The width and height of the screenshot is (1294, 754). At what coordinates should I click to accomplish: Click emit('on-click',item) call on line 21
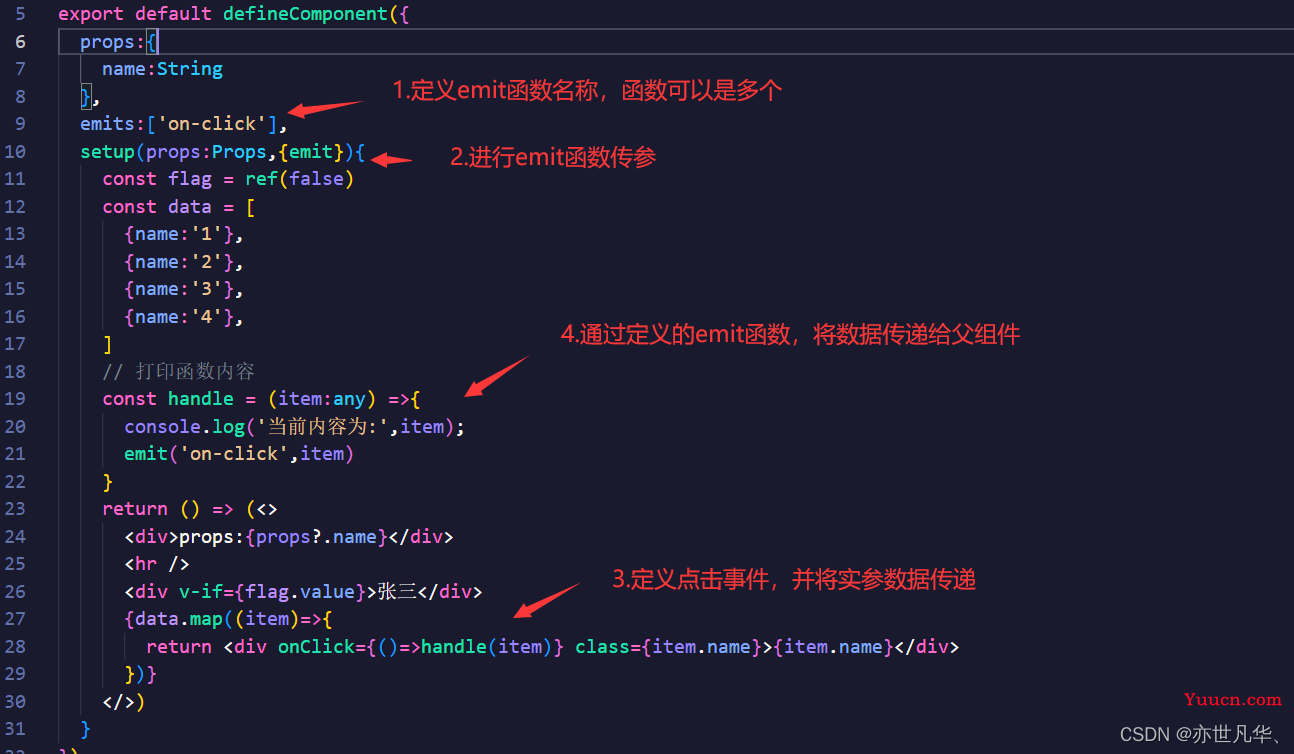tap(239, 454)
